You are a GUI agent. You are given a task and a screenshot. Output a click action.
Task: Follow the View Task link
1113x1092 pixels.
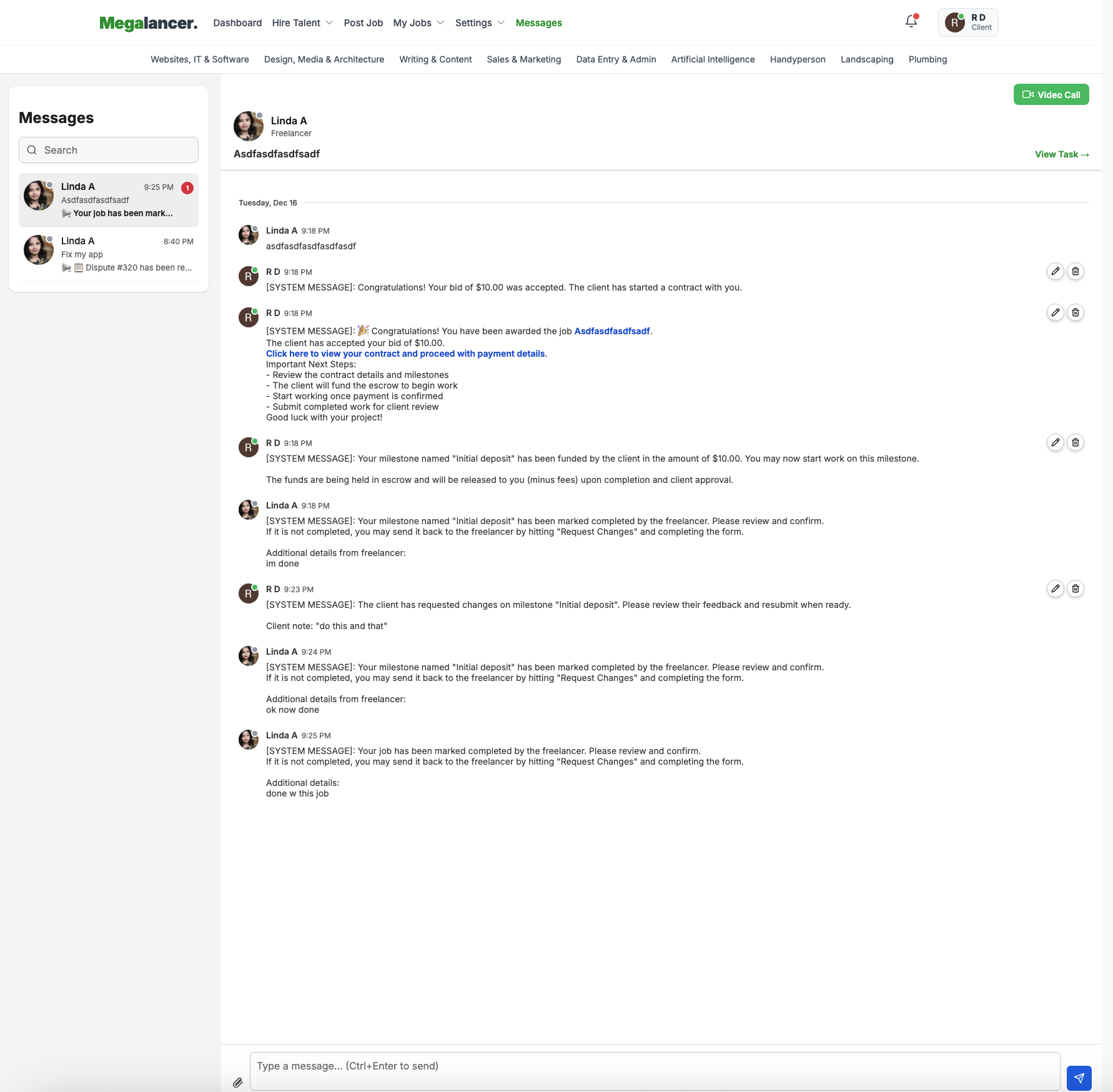1061,154
